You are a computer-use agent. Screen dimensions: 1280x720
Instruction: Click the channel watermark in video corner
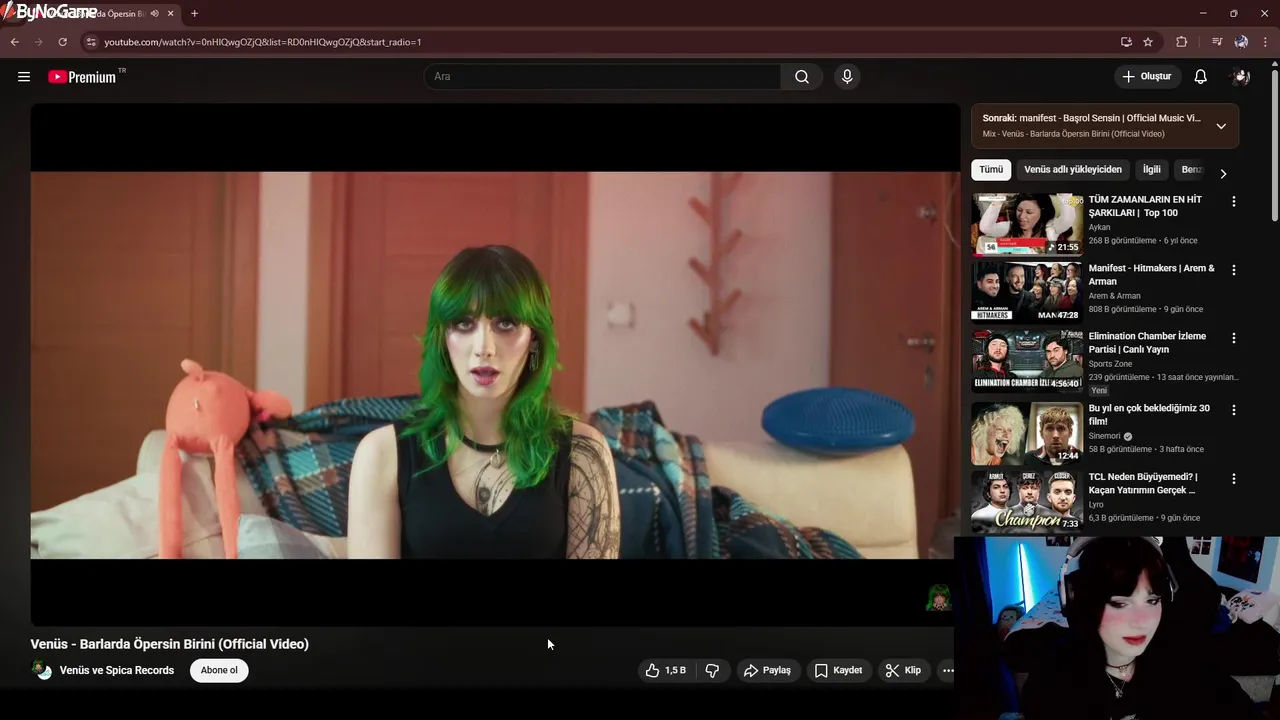point(938,598)
